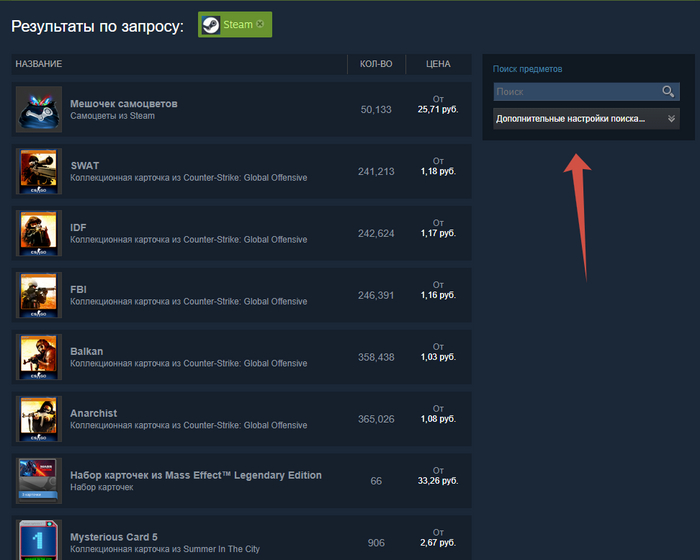Click the SWAT row's Counter-Strike: Global Offensive subtitle
This screenshot has width=700, height=560.
click(188, 178)
